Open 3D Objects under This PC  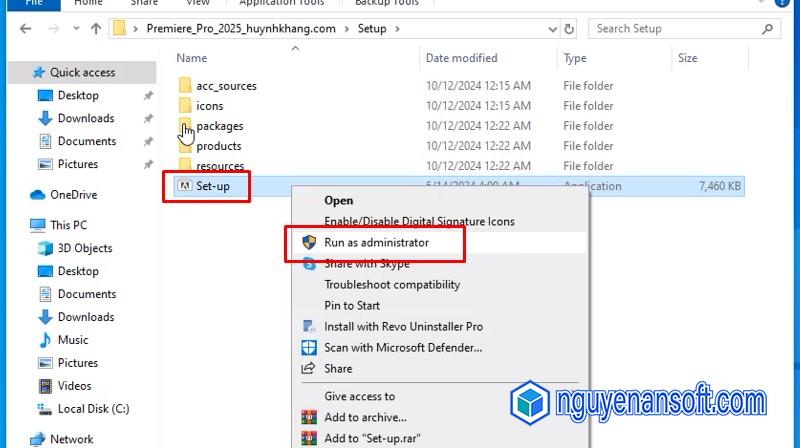85,248
